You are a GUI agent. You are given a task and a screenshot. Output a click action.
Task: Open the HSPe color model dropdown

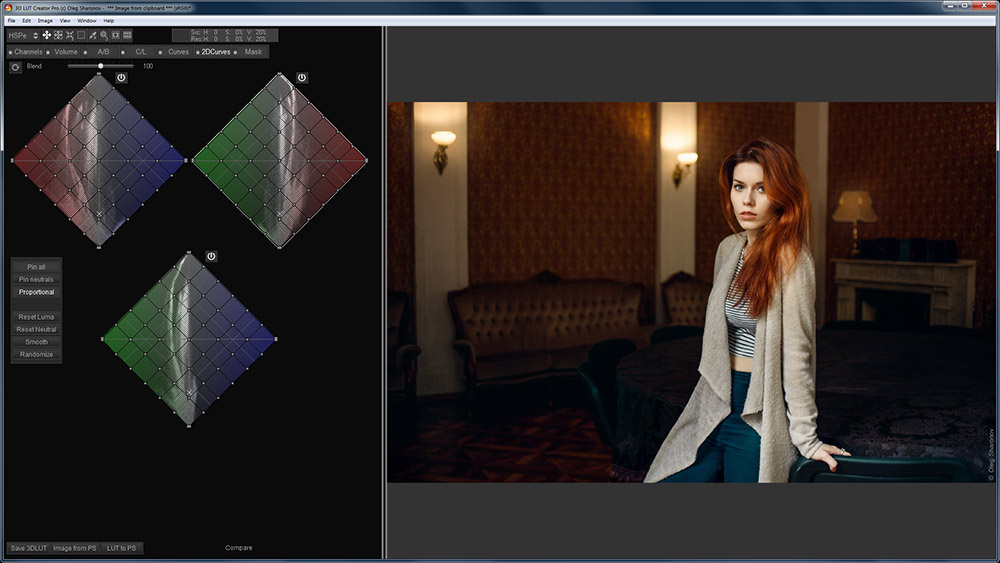pyautogui.click(x=35, y=35)
